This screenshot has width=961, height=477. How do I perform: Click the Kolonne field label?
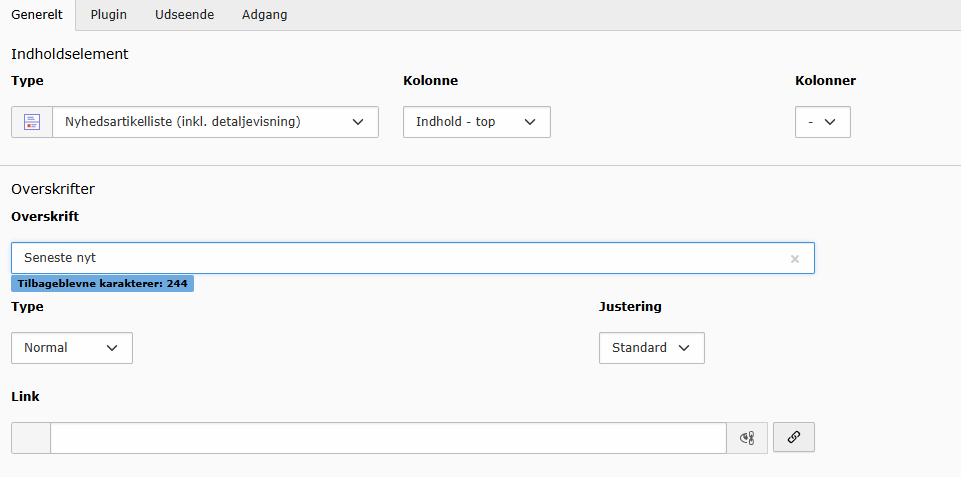point(430,80)
